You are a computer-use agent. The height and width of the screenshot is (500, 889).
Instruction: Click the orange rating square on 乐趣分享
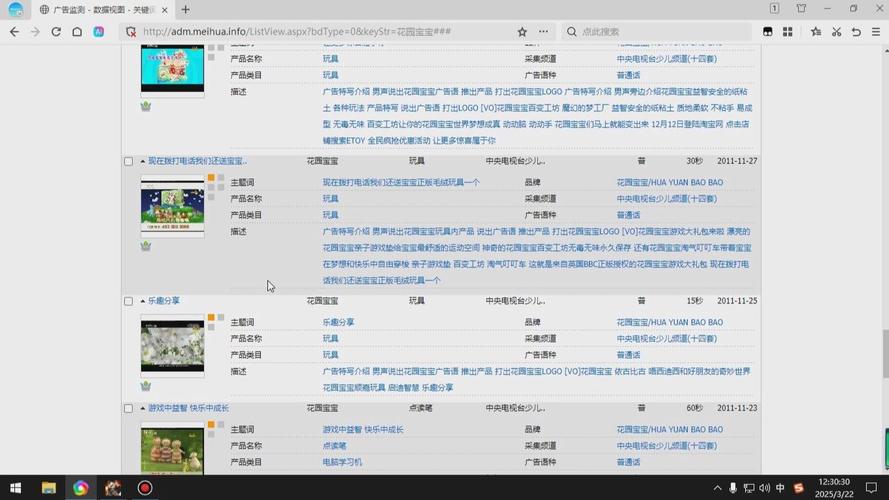click(x=211, y=317)
